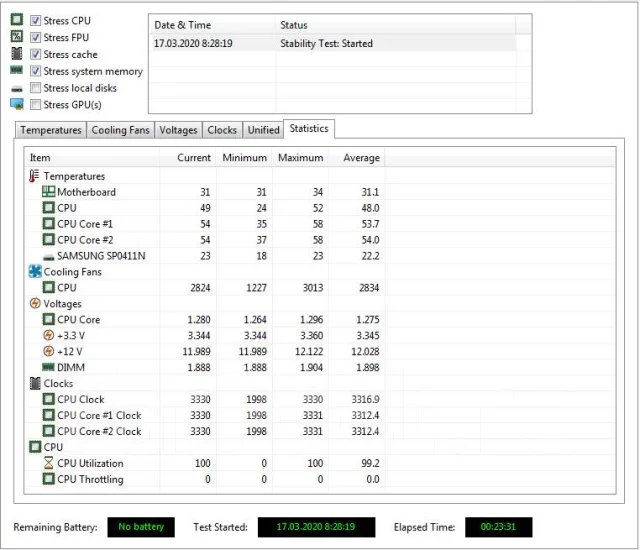Click the thermometer icon of Temperatures group
The width and height of the screenshot is (640, 550).
(x=34, y=176)
